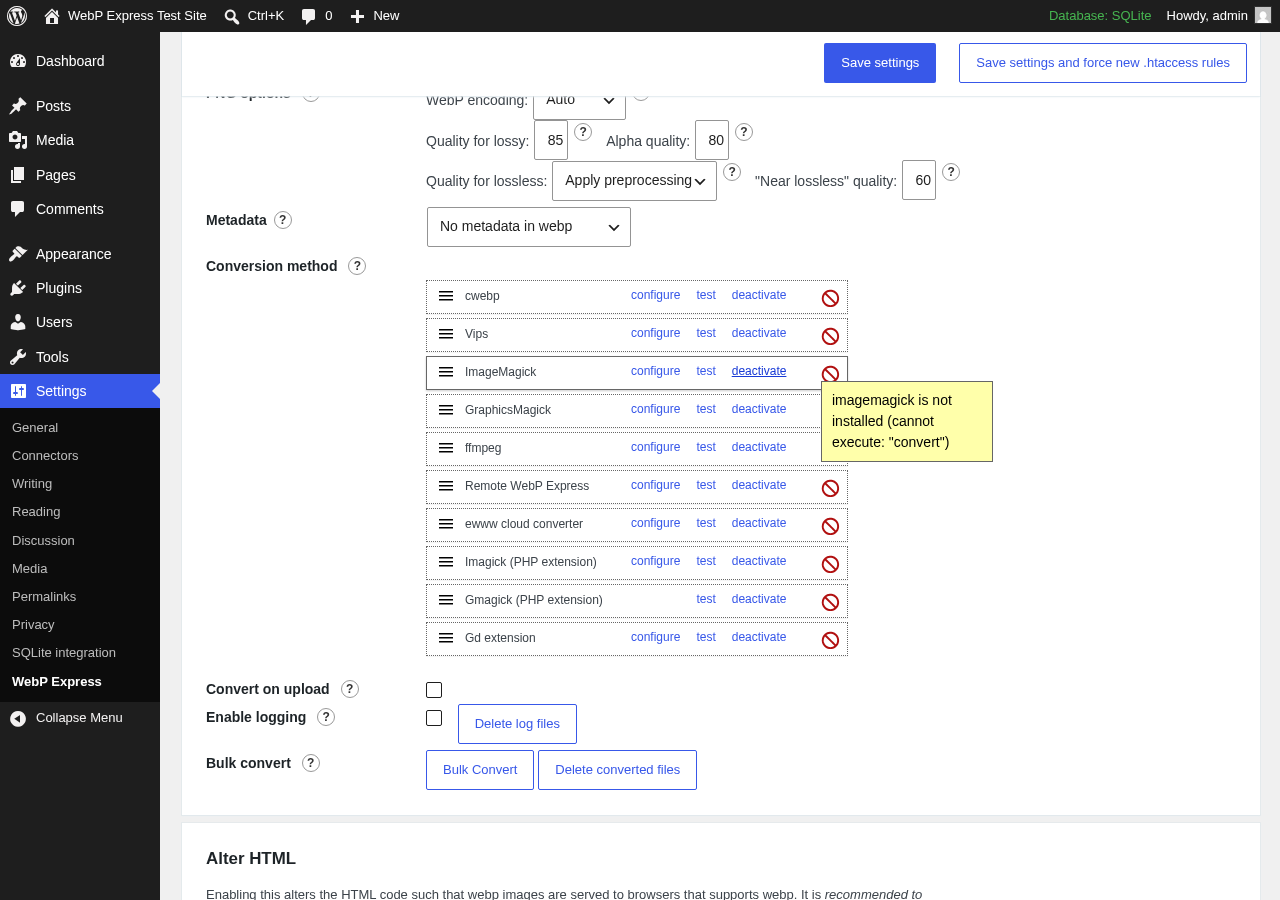Open help for Alpha quality
Screen dimensions: 1280x900
click(744, 132)
